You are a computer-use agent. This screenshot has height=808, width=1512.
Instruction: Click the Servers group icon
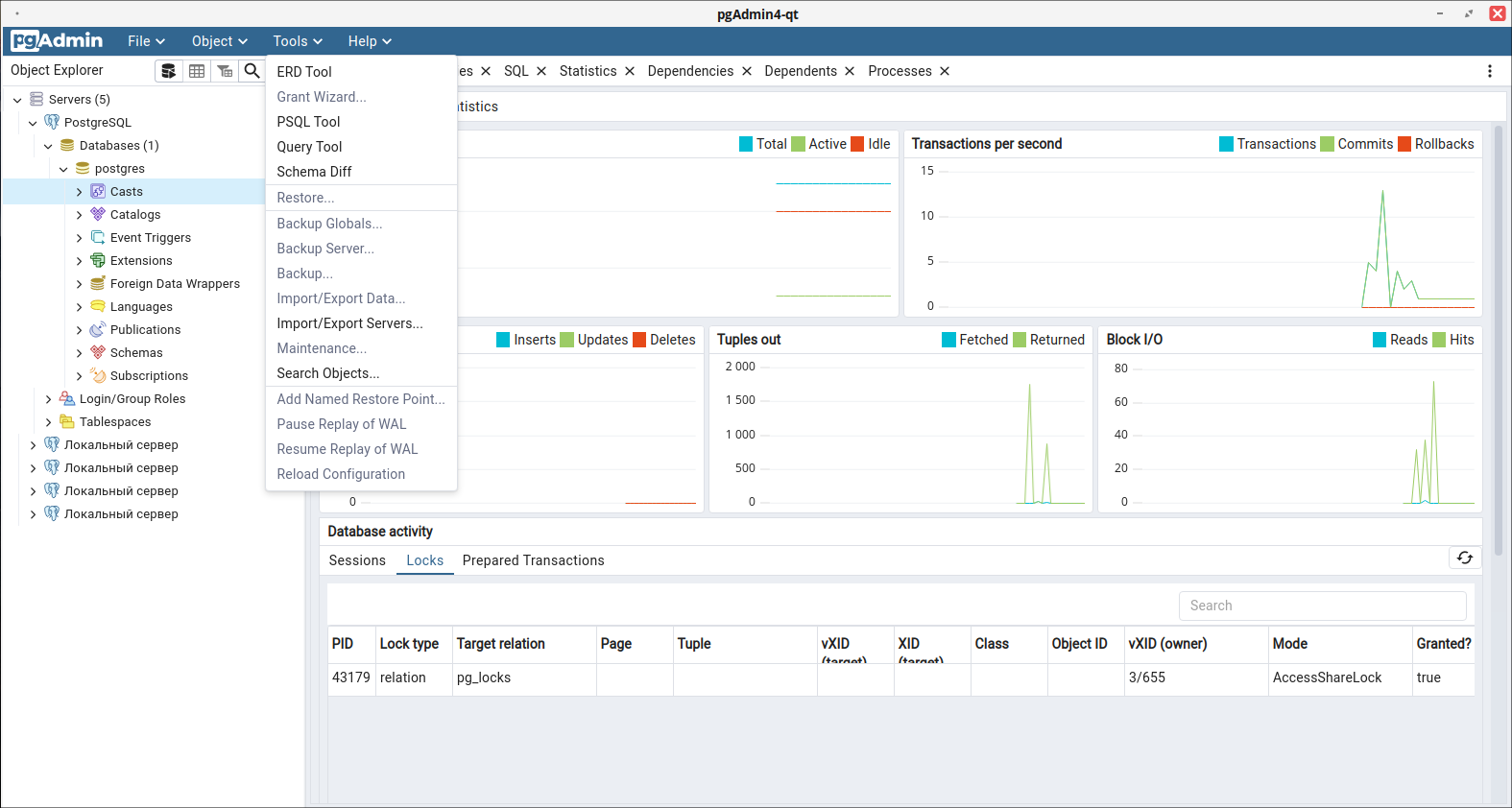pyautogui.click(x=36, y=99)
